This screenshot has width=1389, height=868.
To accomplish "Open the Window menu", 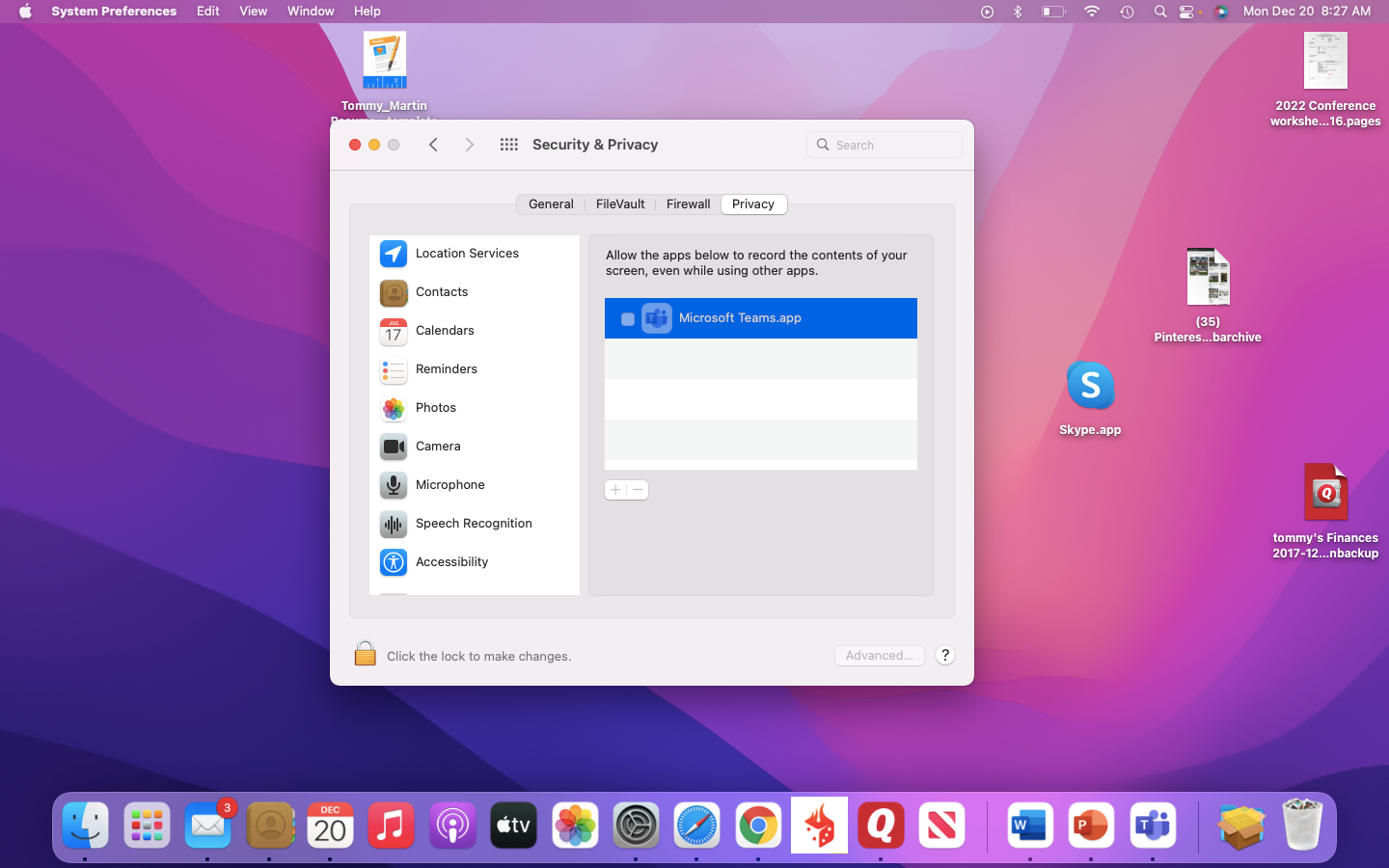I will 311,12.
